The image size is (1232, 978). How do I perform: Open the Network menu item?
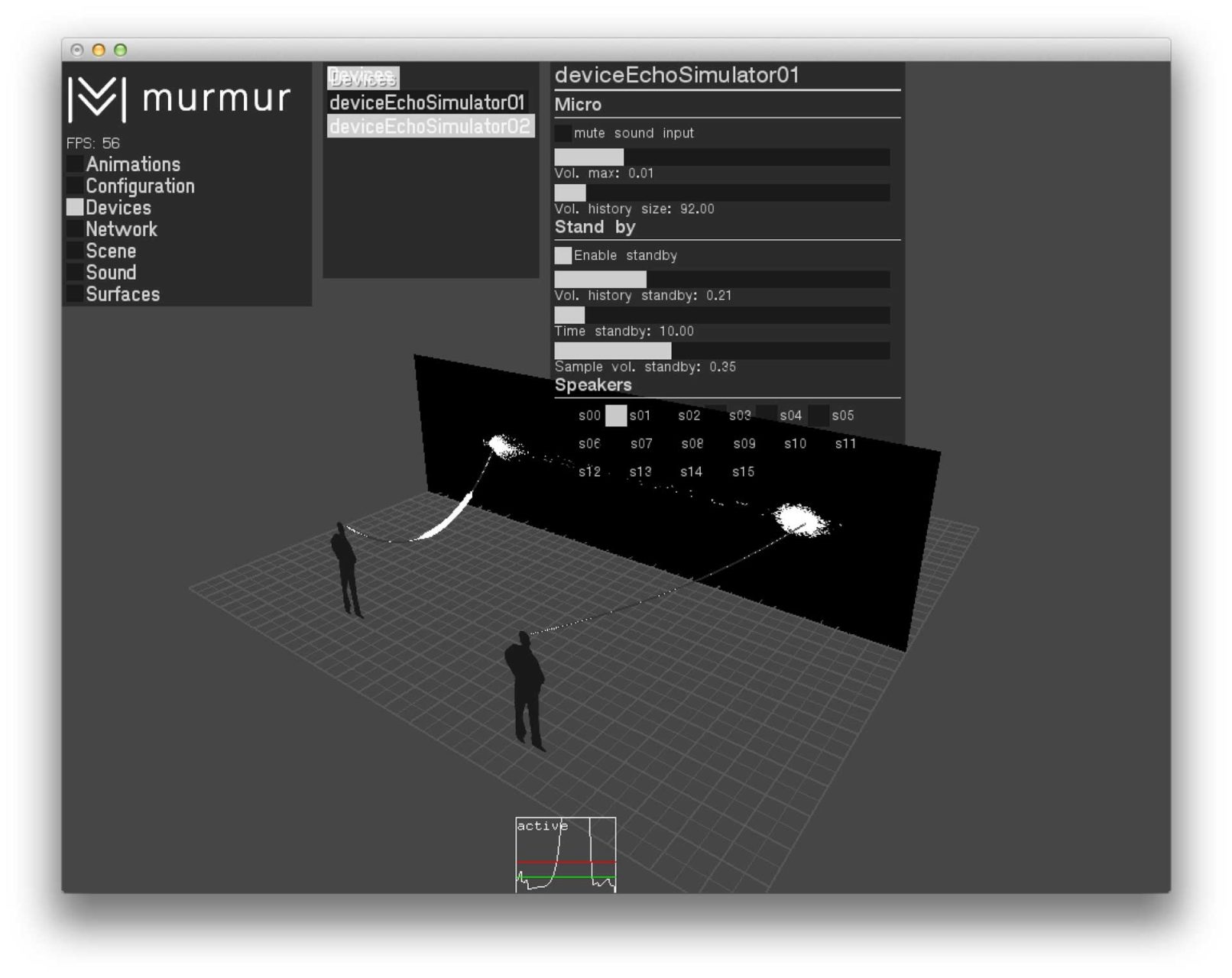pyautogui.click(x=121, y=229)
